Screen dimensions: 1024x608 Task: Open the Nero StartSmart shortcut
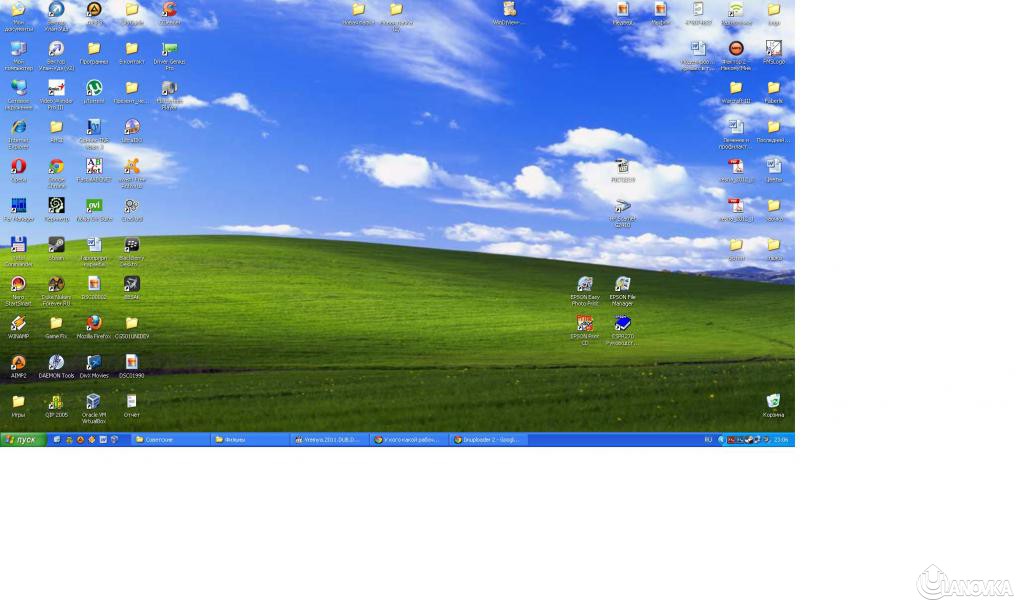(18, 291)
